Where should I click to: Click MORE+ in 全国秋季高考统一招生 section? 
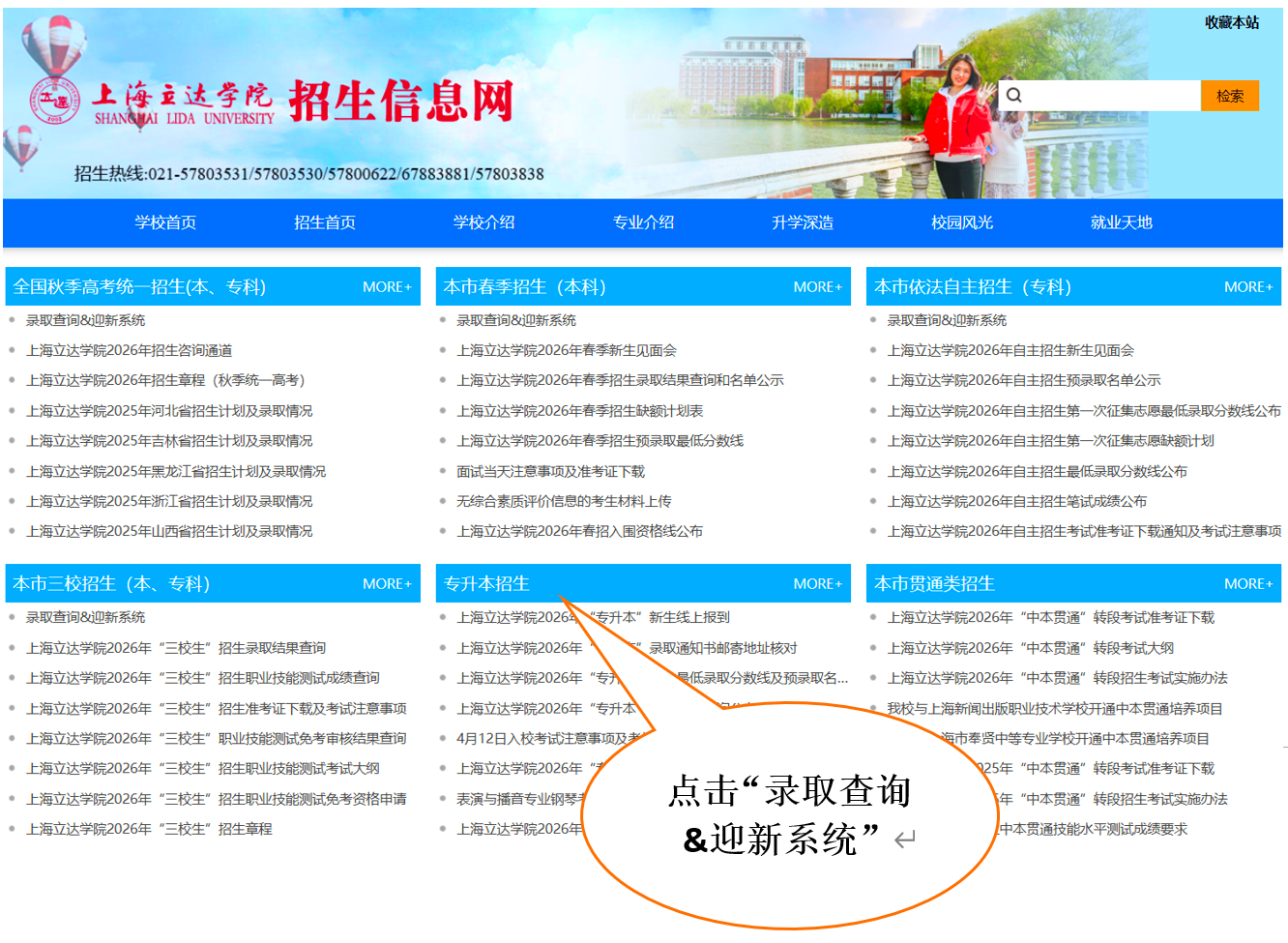tap(387, 287)
